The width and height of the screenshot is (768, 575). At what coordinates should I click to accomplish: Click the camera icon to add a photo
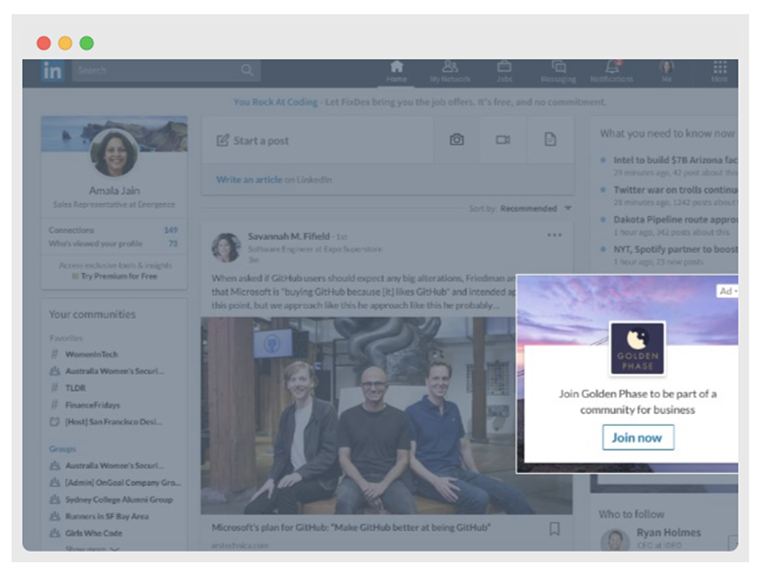pyautogui.click(x=456, y=140)
